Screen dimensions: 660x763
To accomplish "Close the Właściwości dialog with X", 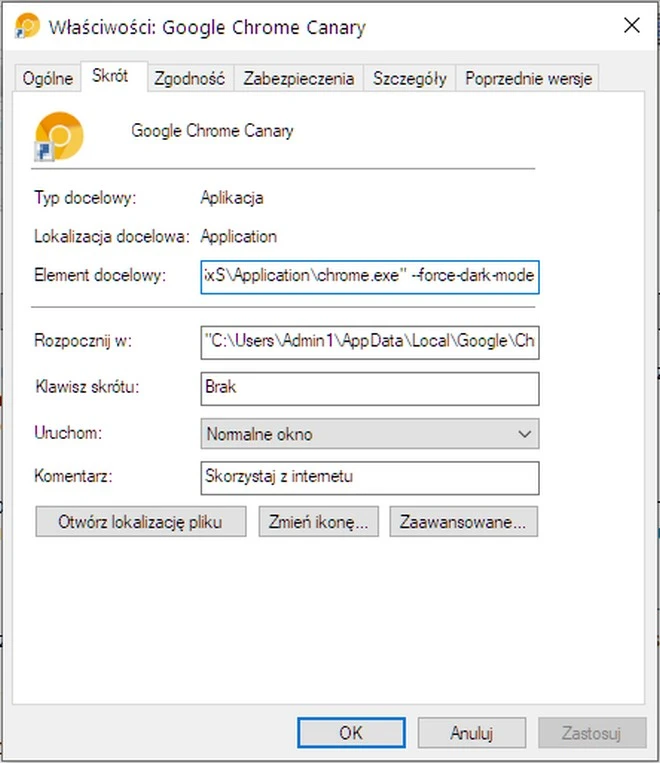I will 632,25.
